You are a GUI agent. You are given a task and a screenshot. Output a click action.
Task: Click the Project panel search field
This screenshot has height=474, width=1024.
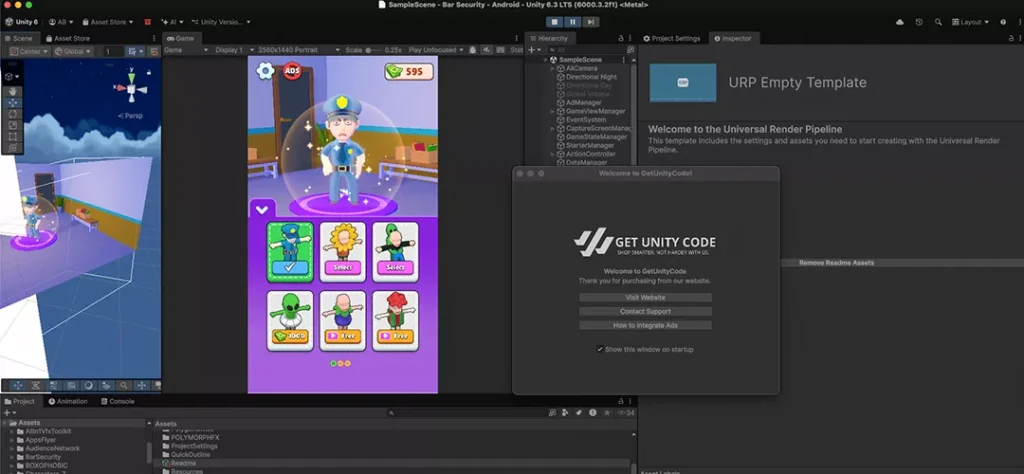(x=467, y=413)
